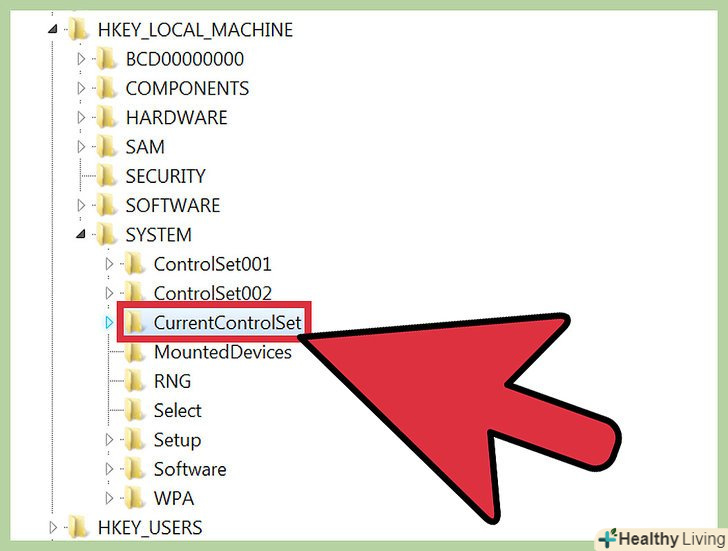Image resolution: width=728 pixels, height=551 pixels.
Task: Select the Select key label
Action: pos(177,410)
